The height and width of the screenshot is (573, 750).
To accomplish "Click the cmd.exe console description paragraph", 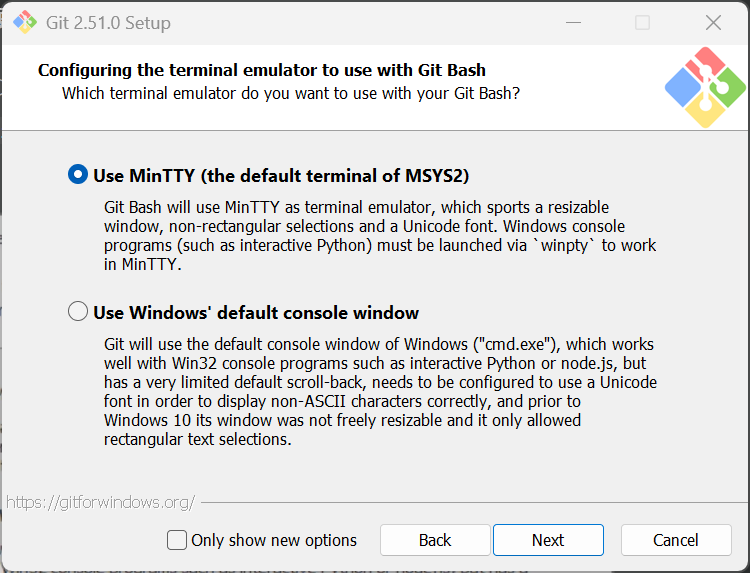I will [380, 391].
